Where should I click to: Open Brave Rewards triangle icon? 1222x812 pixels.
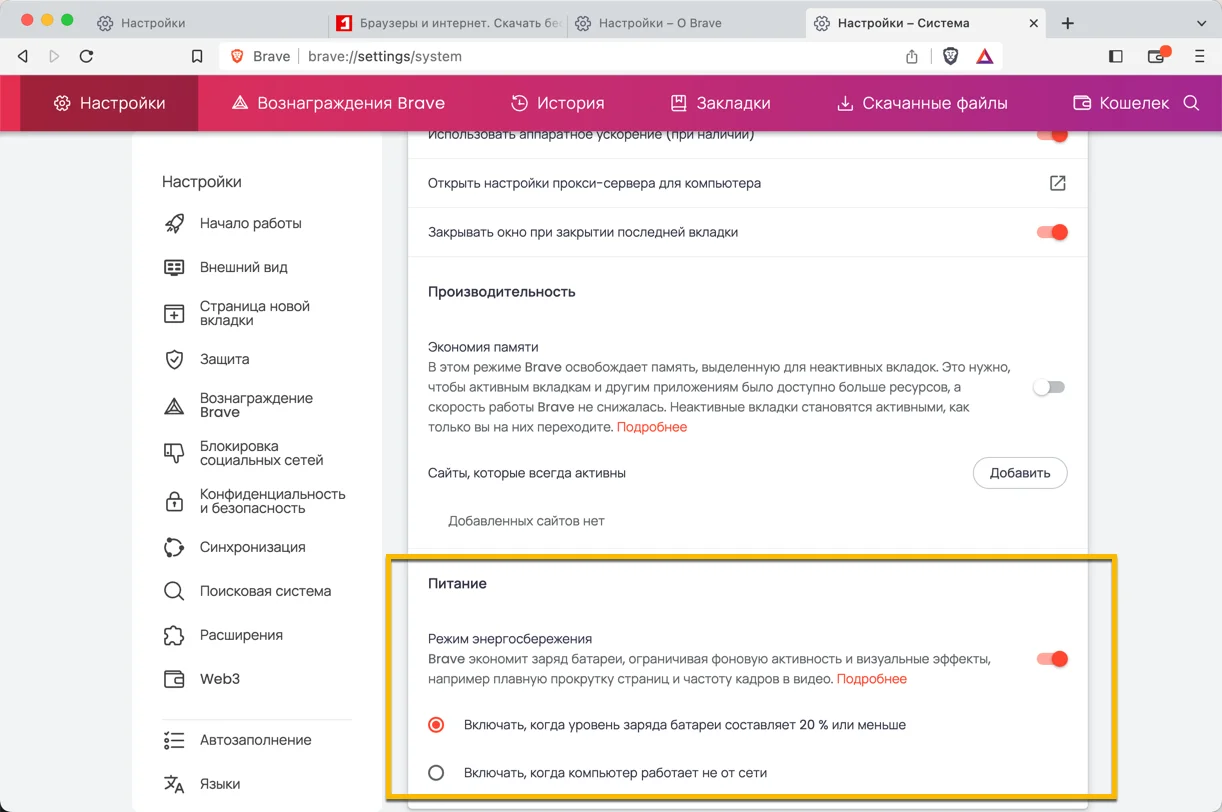(985, 57)
